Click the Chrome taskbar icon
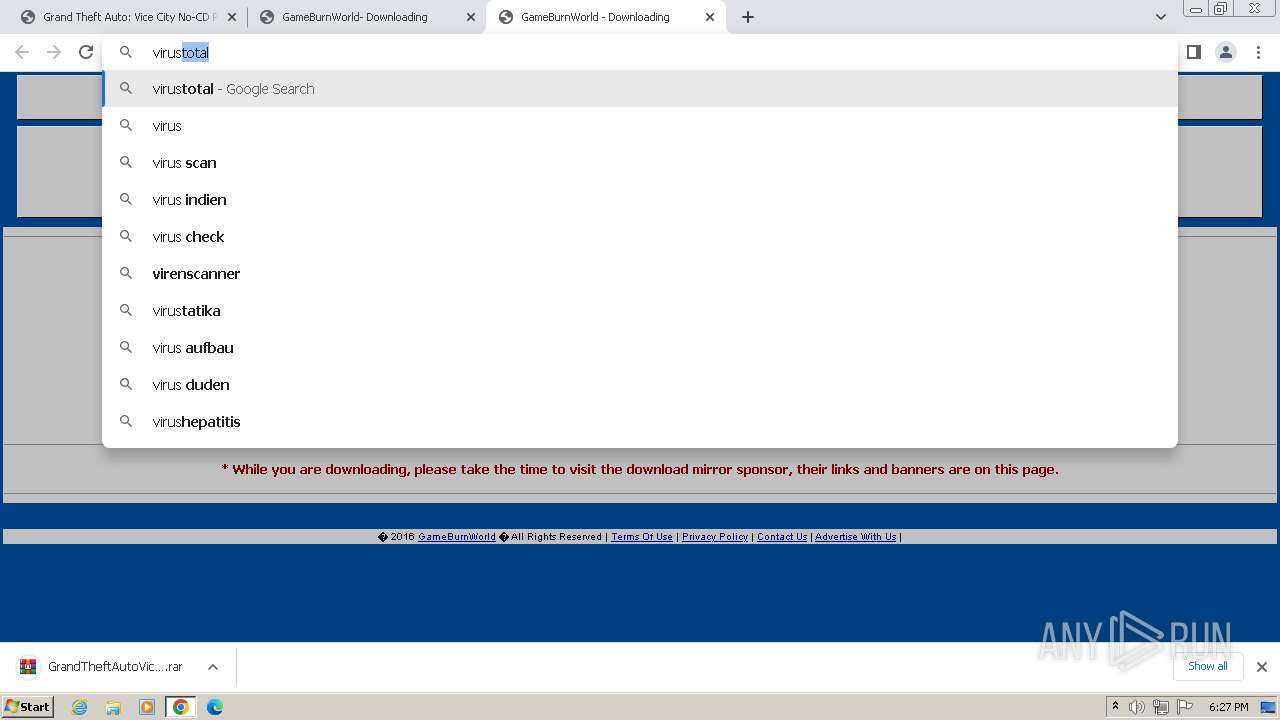 (x=181, y=707)
